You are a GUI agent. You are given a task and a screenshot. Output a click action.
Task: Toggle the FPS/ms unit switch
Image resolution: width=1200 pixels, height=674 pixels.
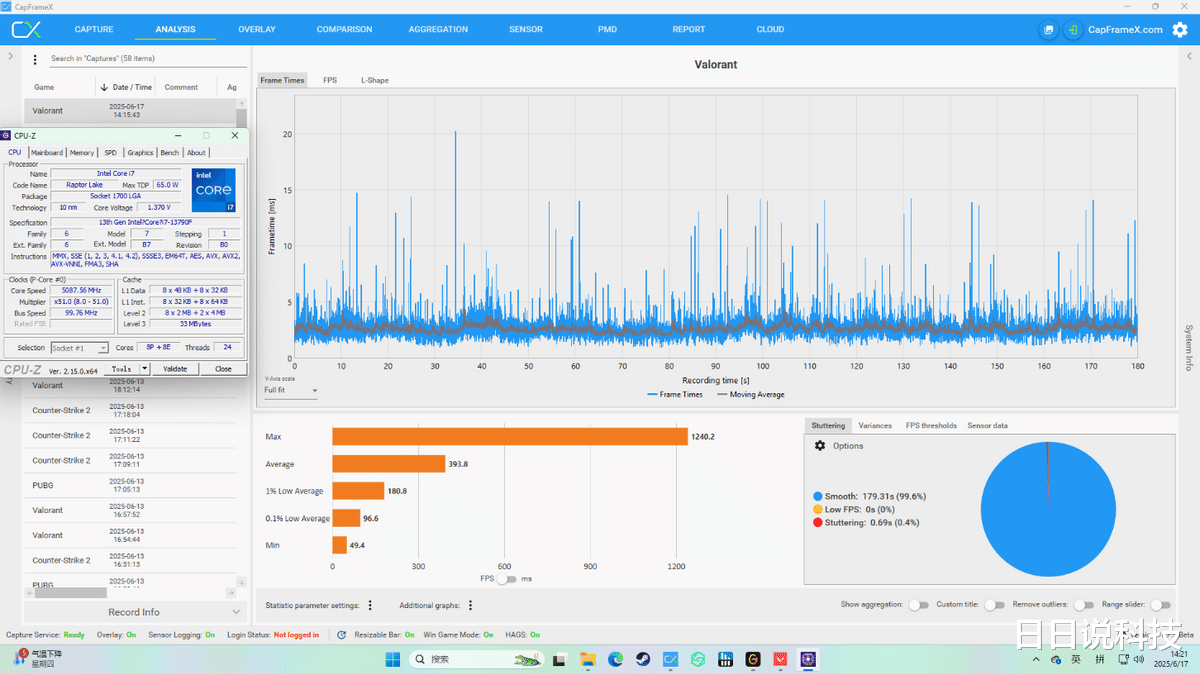tap(506, 579)
